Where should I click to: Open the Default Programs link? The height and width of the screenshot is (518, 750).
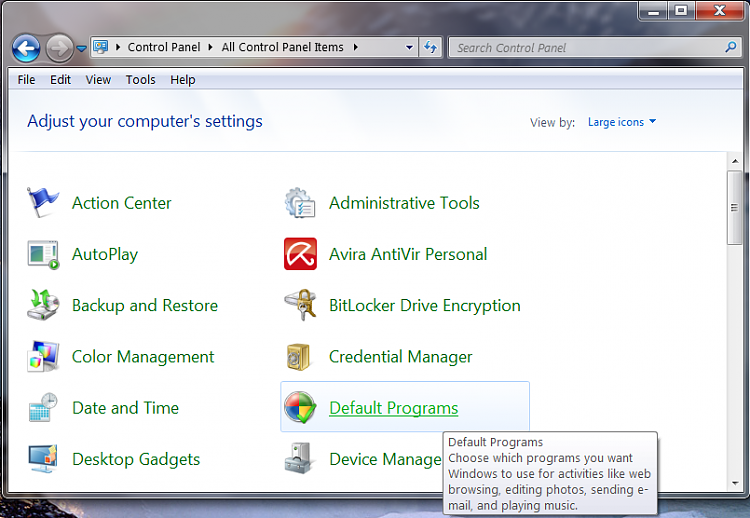click(394, 408)
